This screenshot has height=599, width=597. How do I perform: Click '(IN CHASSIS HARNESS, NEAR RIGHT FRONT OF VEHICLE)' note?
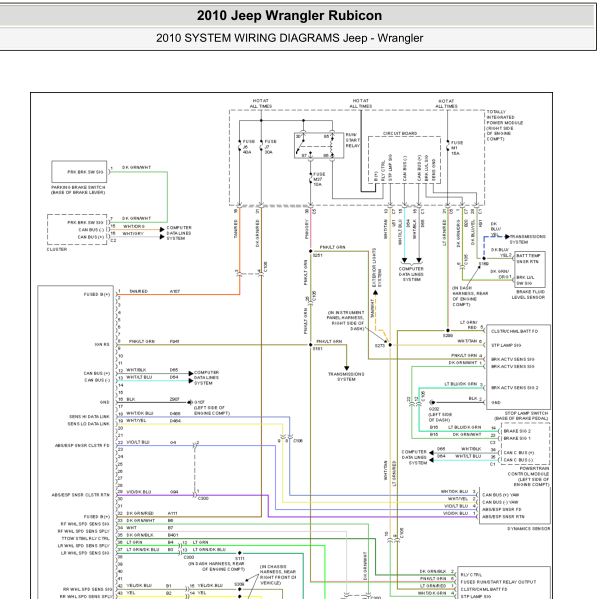(x=278, y=575)
